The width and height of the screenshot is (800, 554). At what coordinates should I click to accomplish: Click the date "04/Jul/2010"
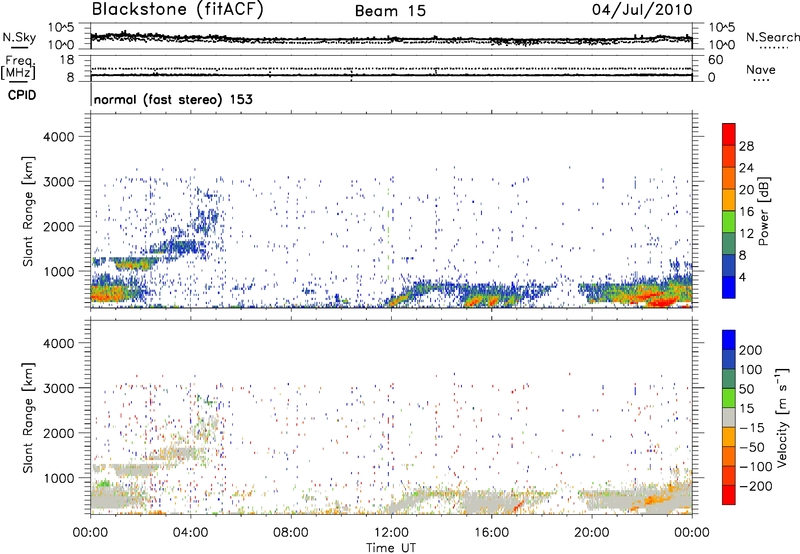pyautogui.click(x=642, y=10)
